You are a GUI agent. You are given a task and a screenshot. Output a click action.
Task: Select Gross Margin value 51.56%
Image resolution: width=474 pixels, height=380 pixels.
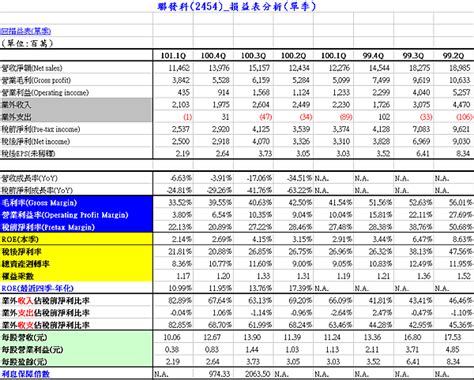tap(381, 203)
